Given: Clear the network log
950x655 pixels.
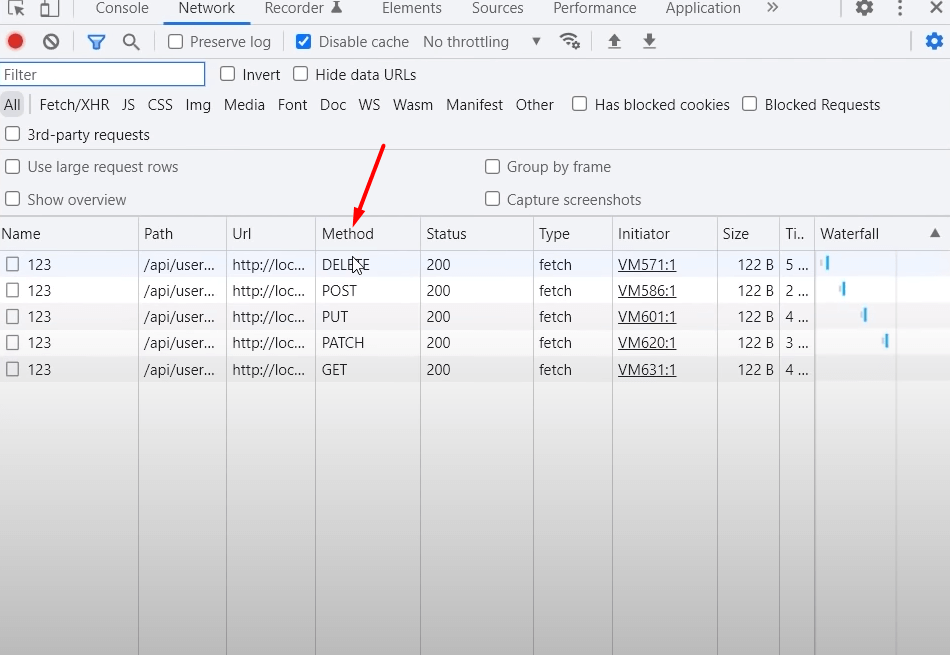Looking at the screenshot, I should [51, 42].
